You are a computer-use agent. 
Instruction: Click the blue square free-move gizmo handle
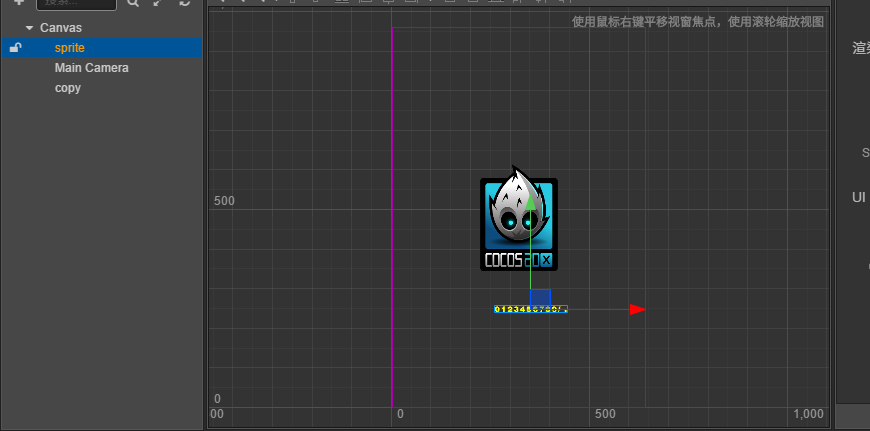540,298
